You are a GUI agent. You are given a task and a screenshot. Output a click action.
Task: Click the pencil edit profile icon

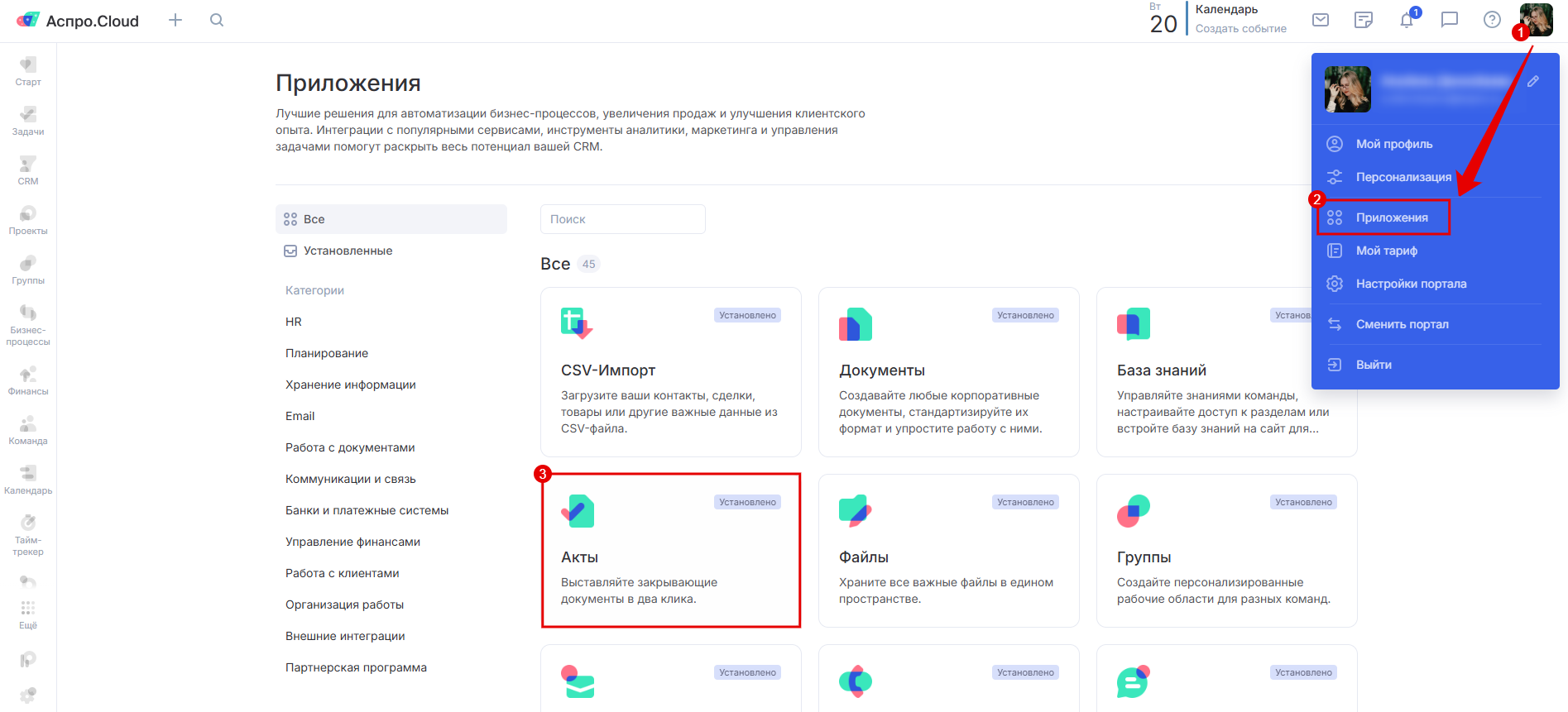click(1533, 81)
